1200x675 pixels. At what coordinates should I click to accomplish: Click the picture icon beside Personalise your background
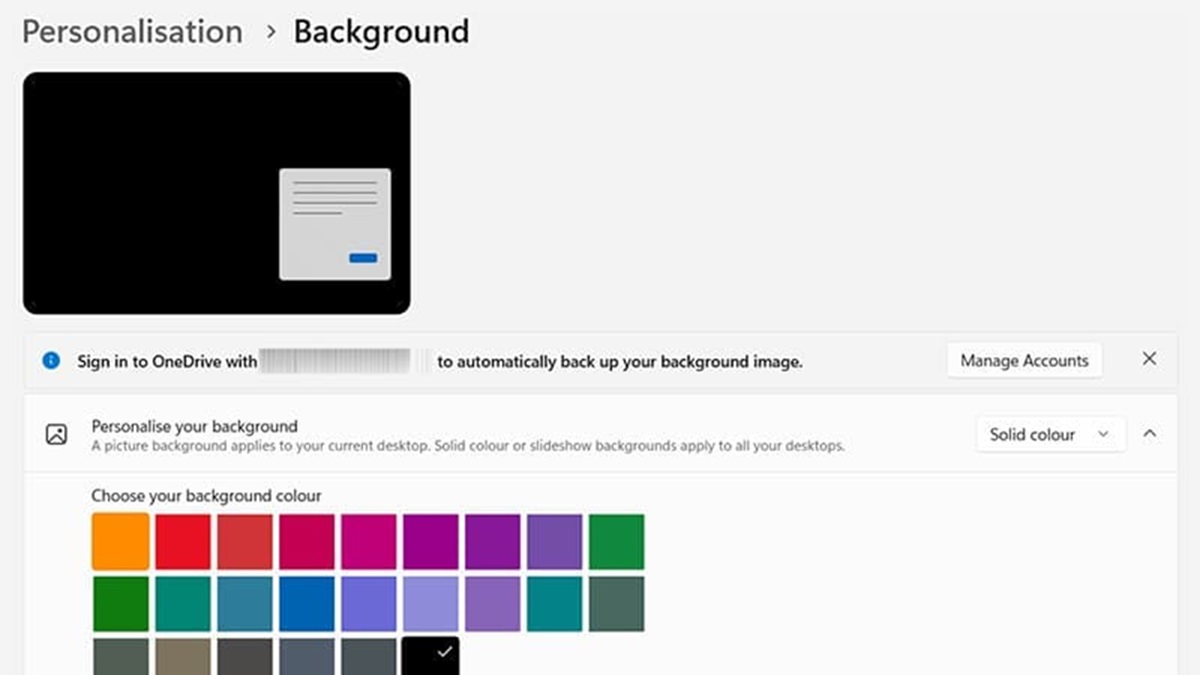click(57, 435)
